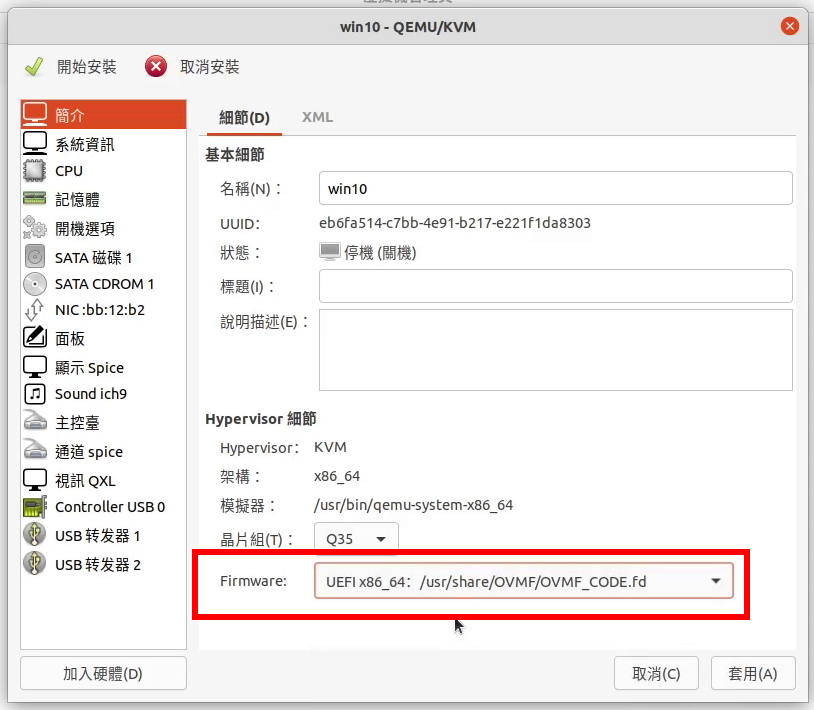Select the memory (記憶體) icon in sidebar
814x710 pixels.
[x=35, y=199]
